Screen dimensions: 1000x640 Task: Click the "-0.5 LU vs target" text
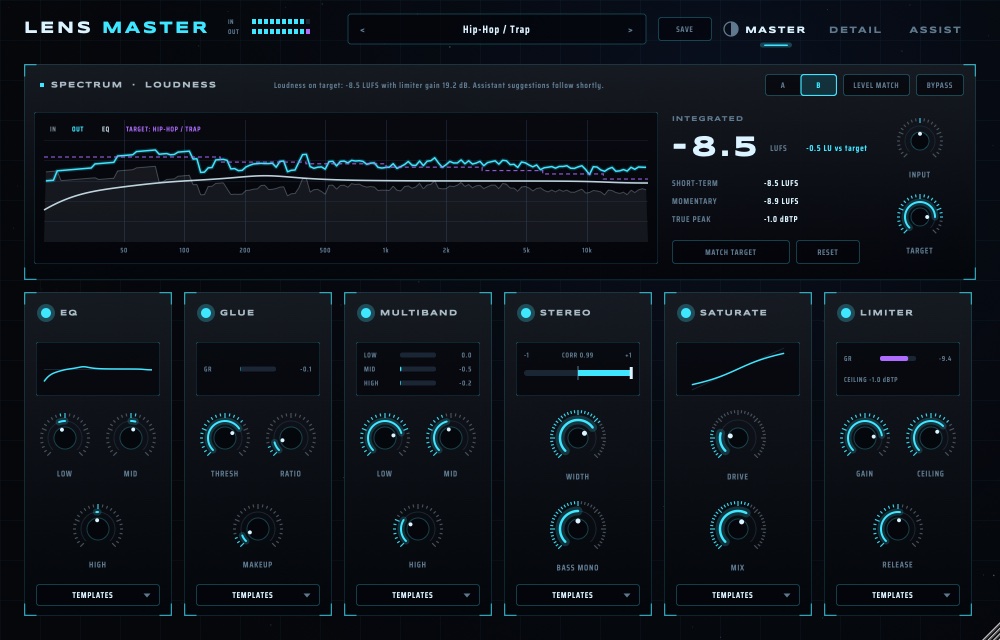point(836,149)
